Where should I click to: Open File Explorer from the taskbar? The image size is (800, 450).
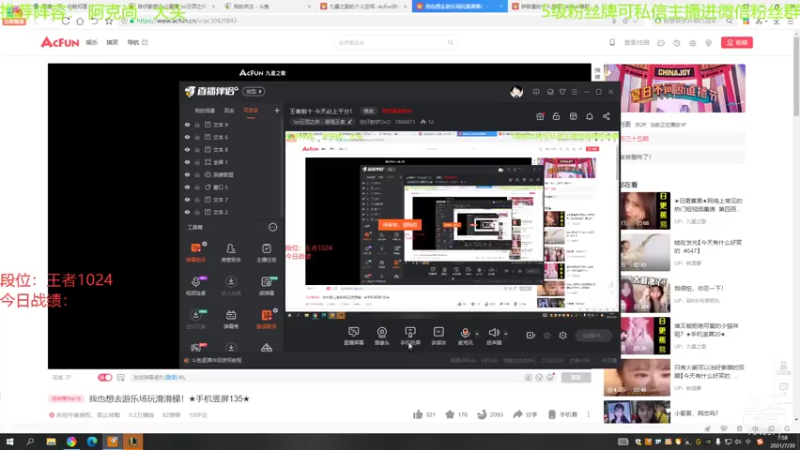[51, 442]
